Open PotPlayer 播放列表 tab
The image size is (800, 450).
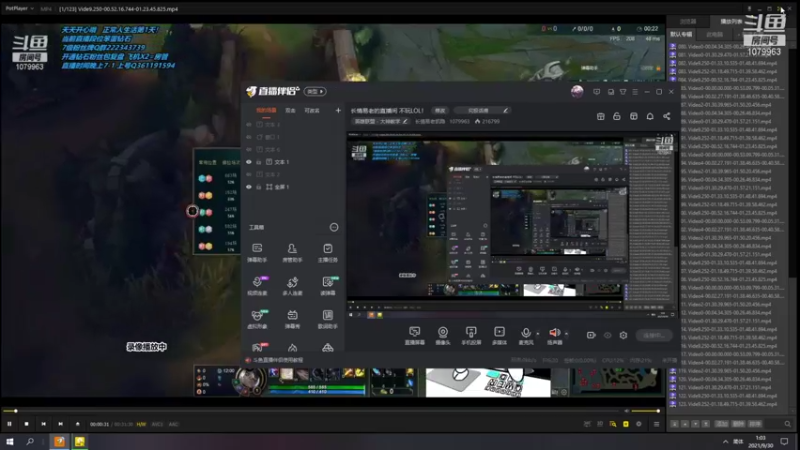[731, 21]
